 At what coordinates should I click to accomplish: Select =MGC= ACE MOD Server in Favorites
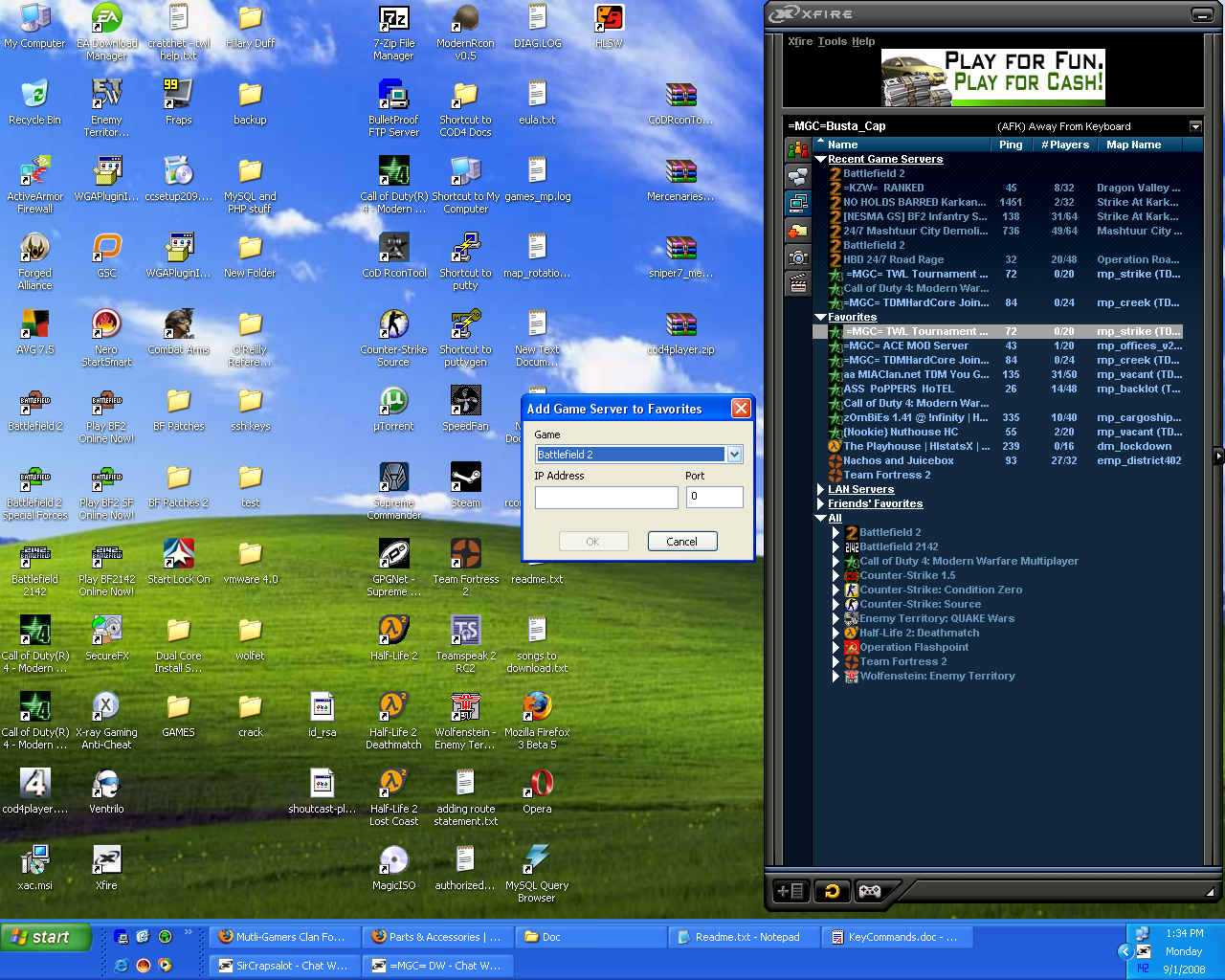point(1005,346)
